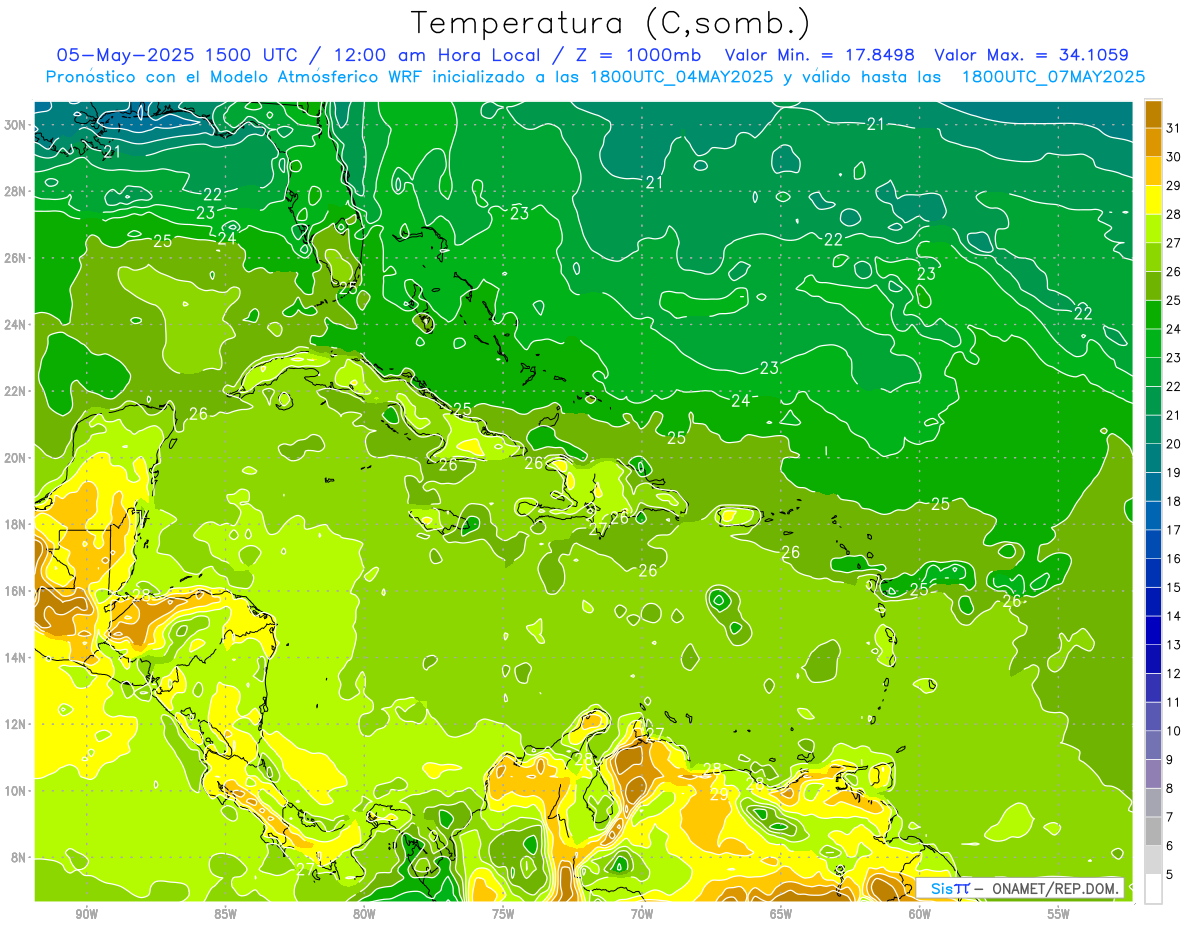Click the 90W longitude axis label

[87, 914]
